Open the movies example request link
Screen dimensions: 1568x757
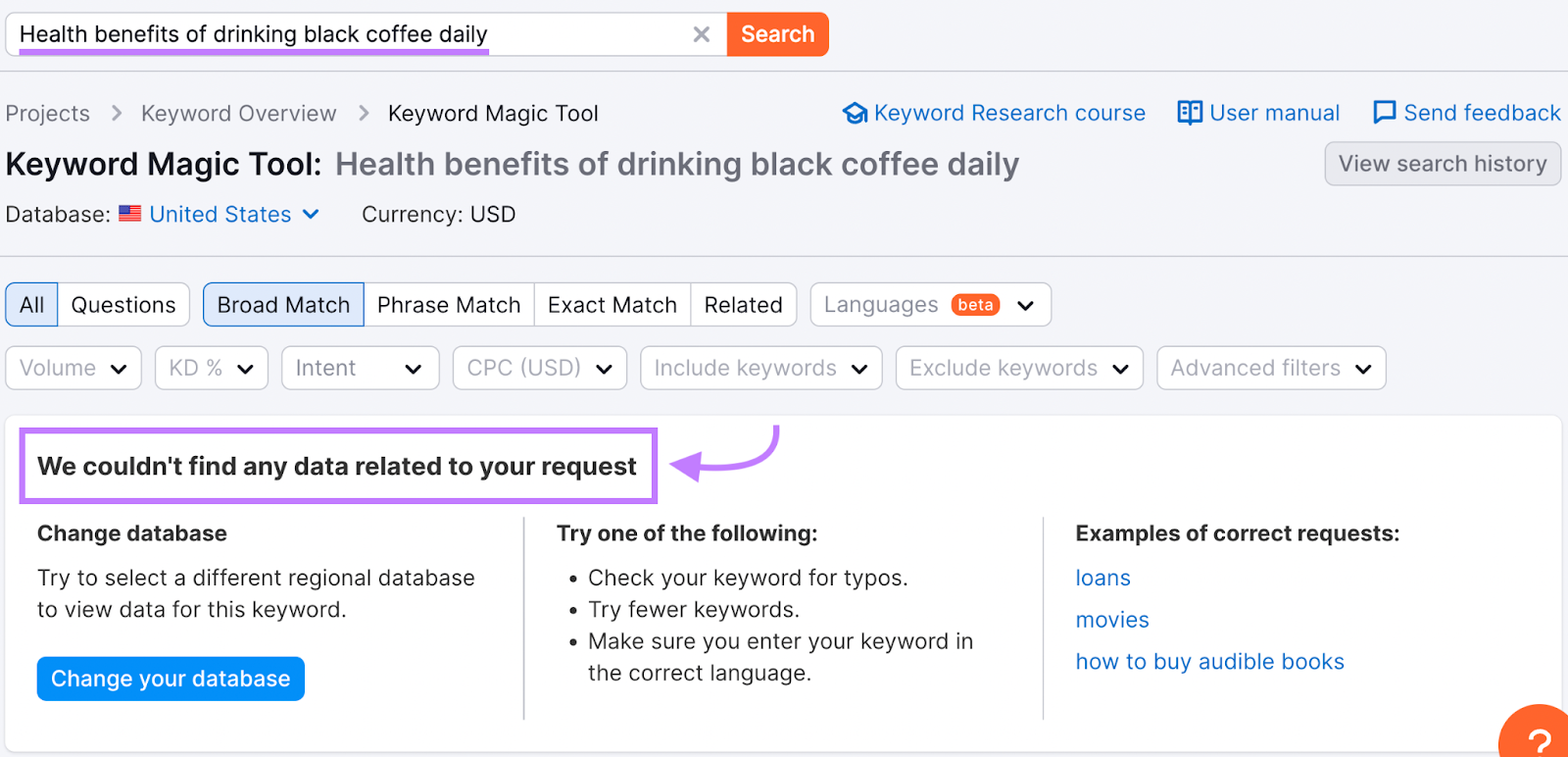[1112, 620]
